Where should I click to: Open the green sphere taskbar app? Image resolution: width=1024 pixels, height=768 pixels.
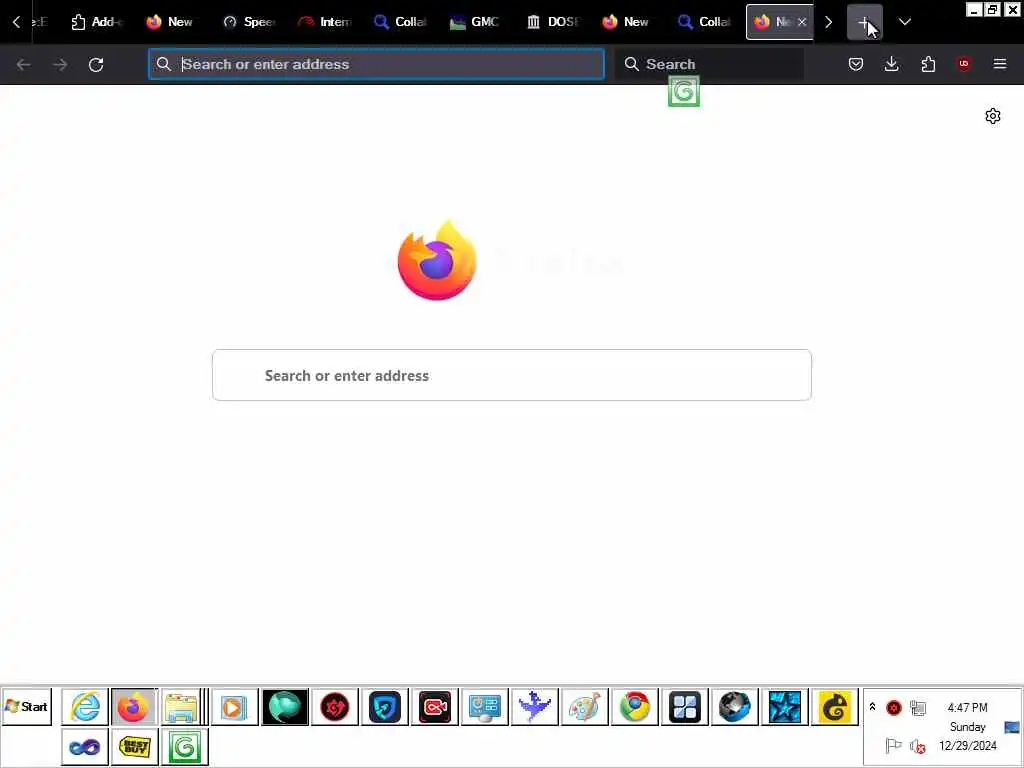coord(285,707)
